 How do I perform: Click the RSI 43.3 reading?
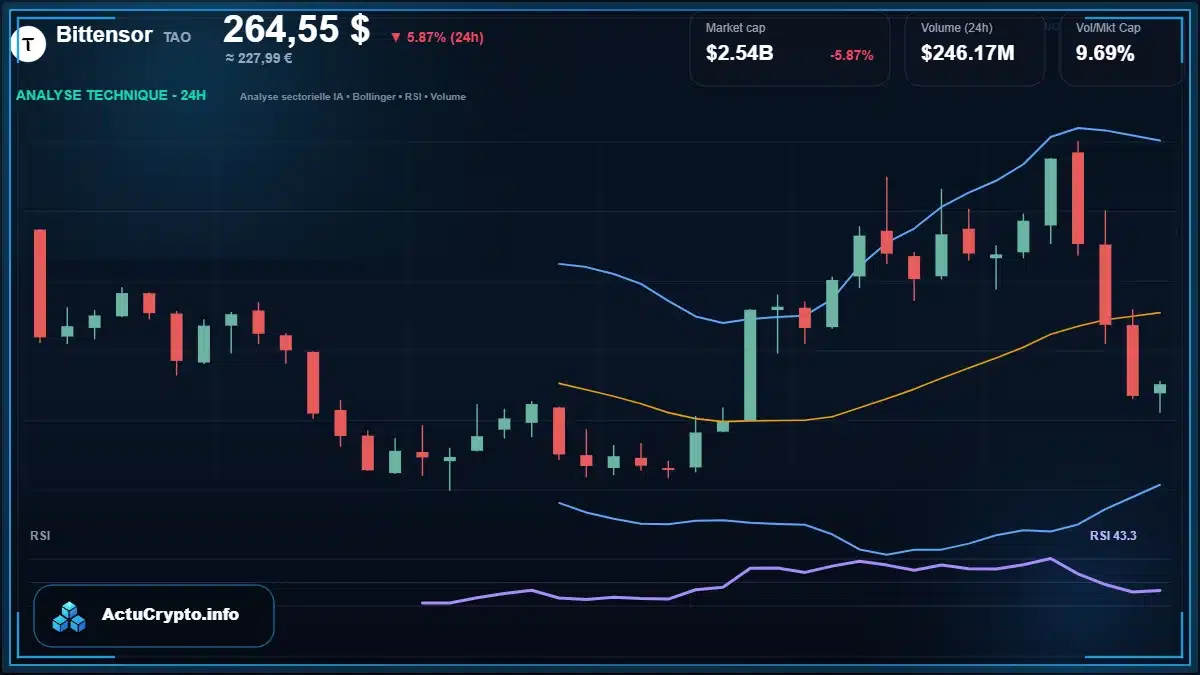tap(1113, 536)
